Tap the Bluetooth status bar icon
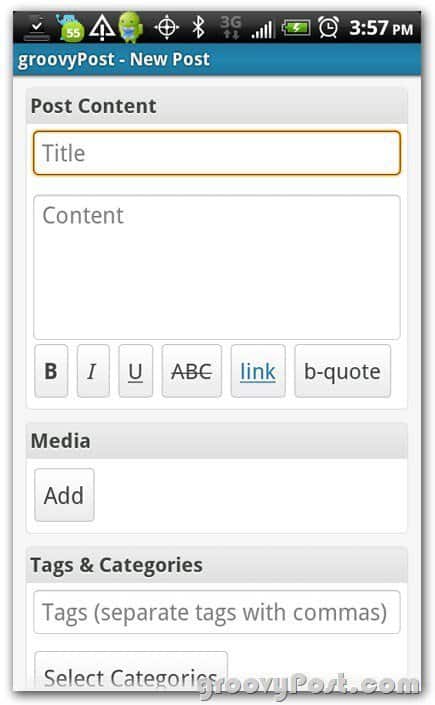The image size is (435, 705). tap(198, 28)
